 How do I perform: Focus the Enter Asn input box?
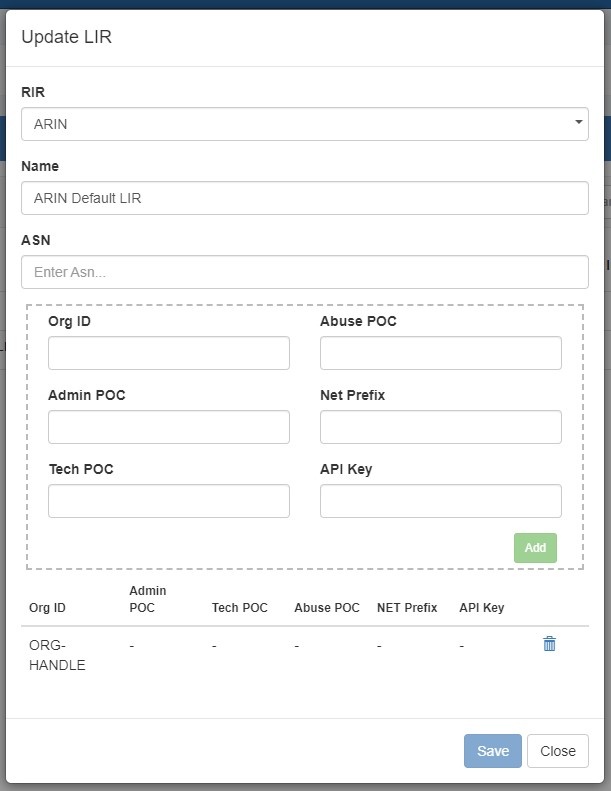(x=304, y=272)
